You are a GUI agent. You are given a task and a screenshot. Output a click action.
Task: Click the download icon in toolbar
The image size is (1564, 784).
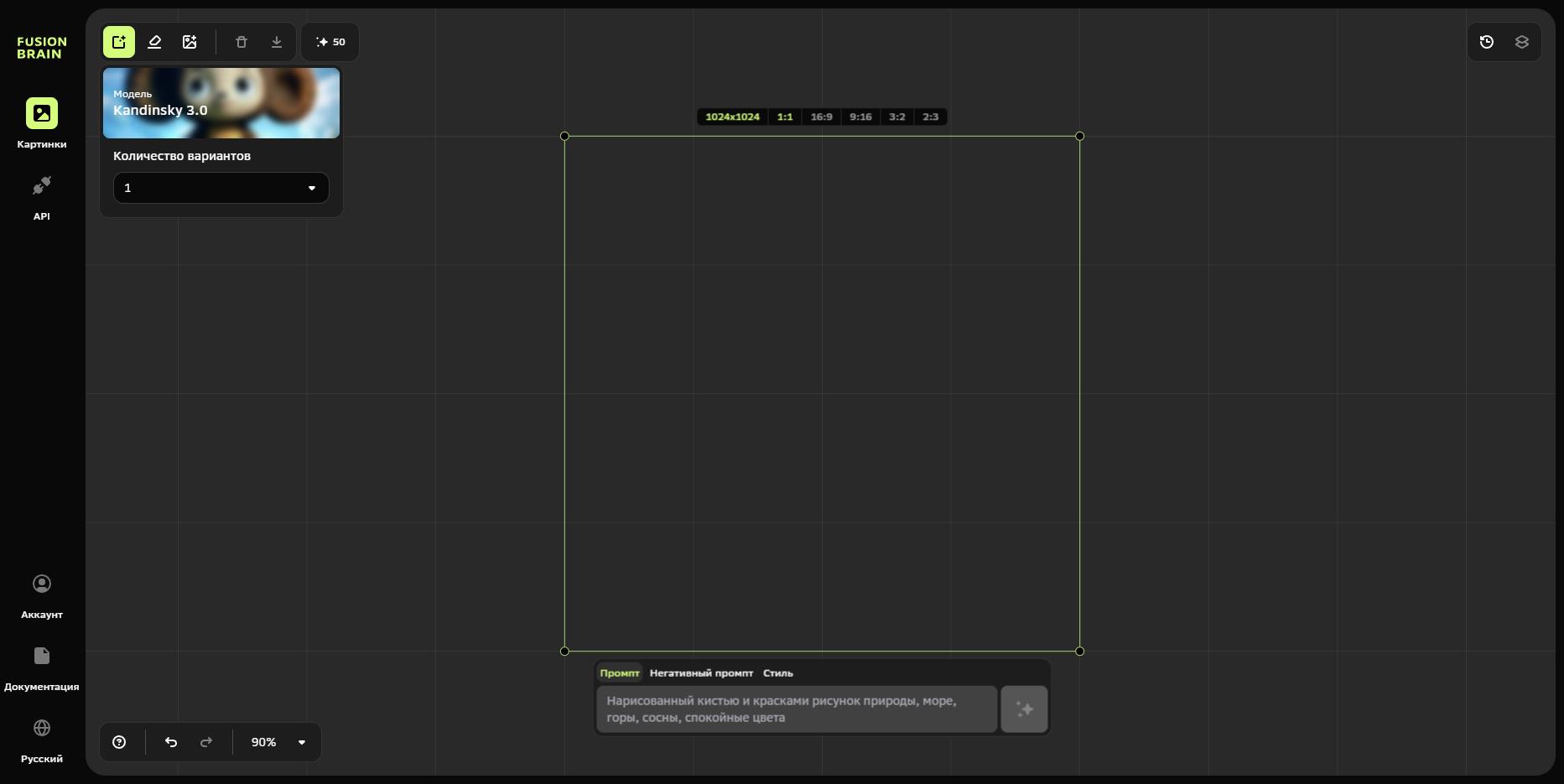click(x=277, y=42)
